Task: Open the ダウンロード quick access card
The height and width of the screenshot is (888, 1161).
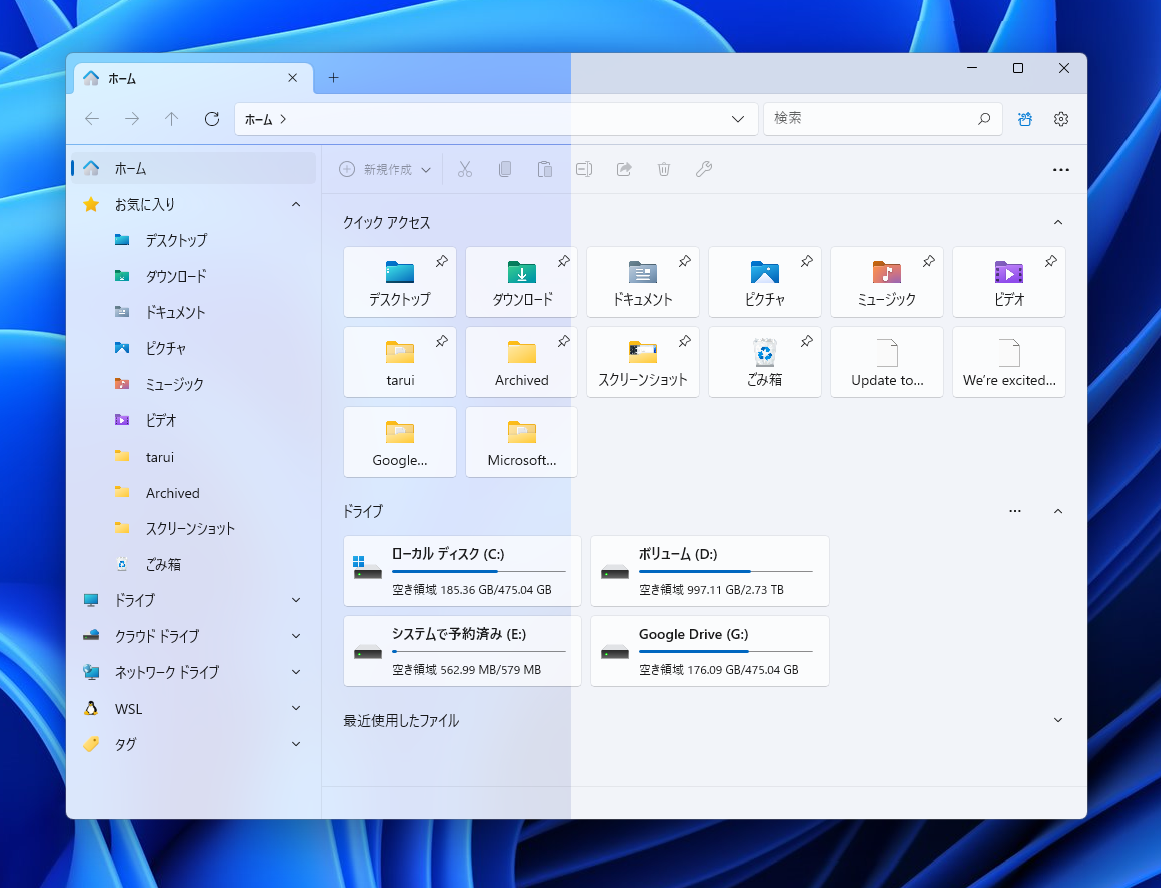Action: (x=521, y=282)
